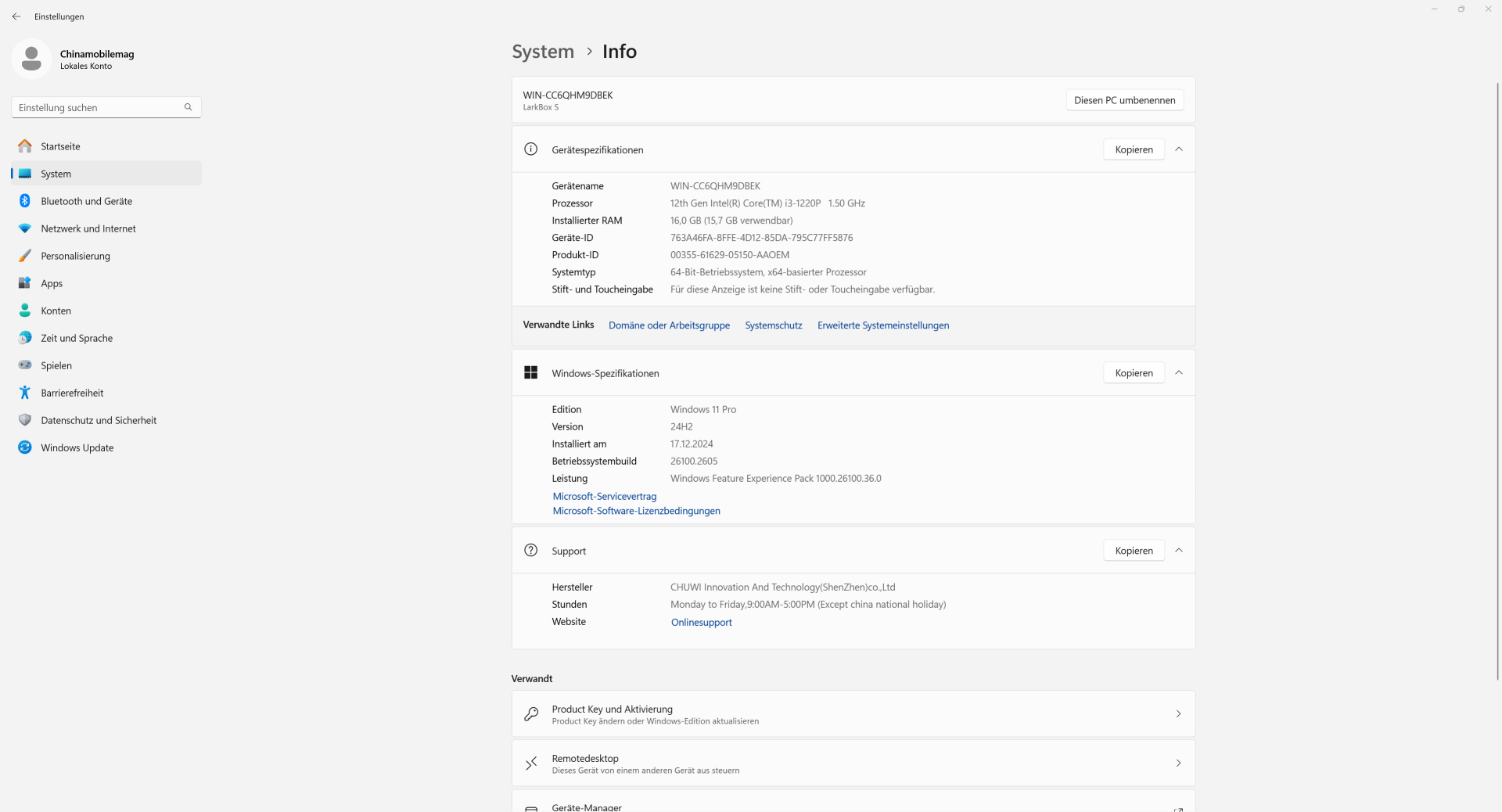The width and height of the screenshot is (1502, 812).
Task: Click the Geräte-Manager icon
Action: click(531, 808)
